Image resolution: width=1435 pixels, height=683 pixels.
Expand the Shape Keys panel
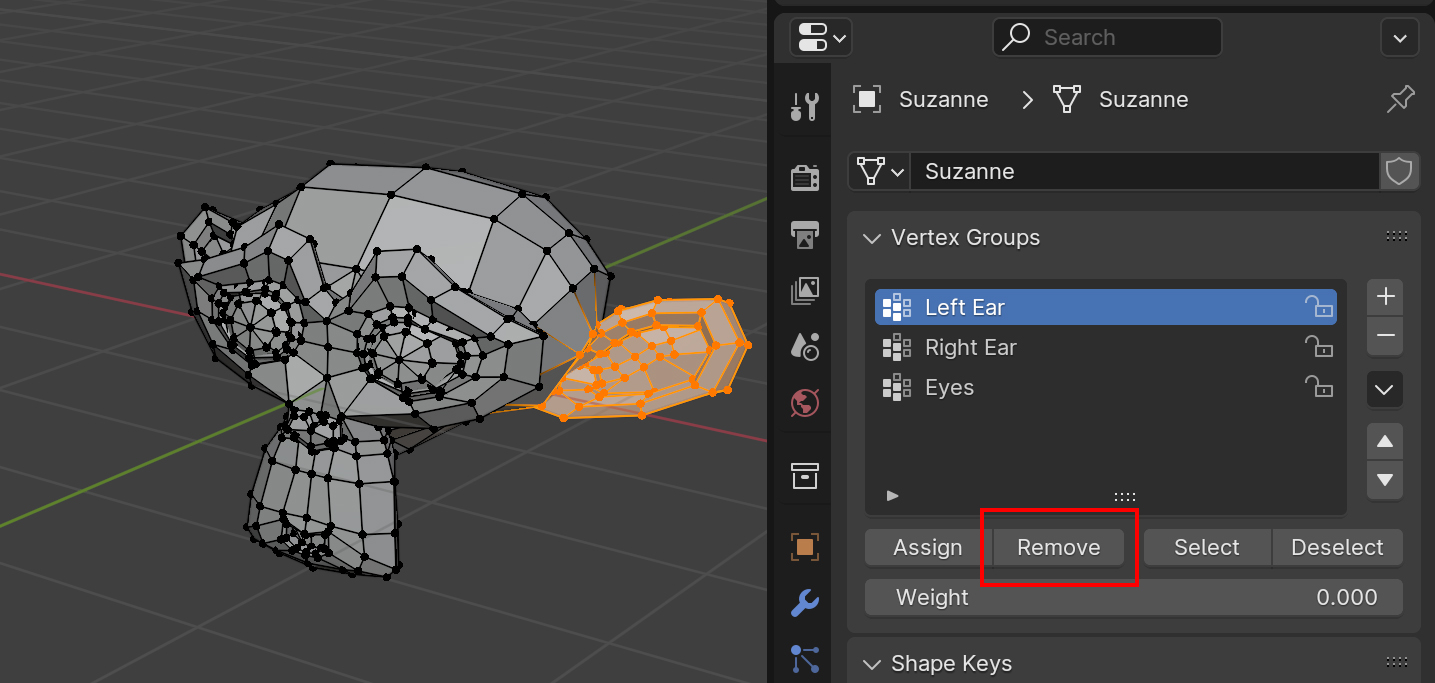[x=873, y=664]
